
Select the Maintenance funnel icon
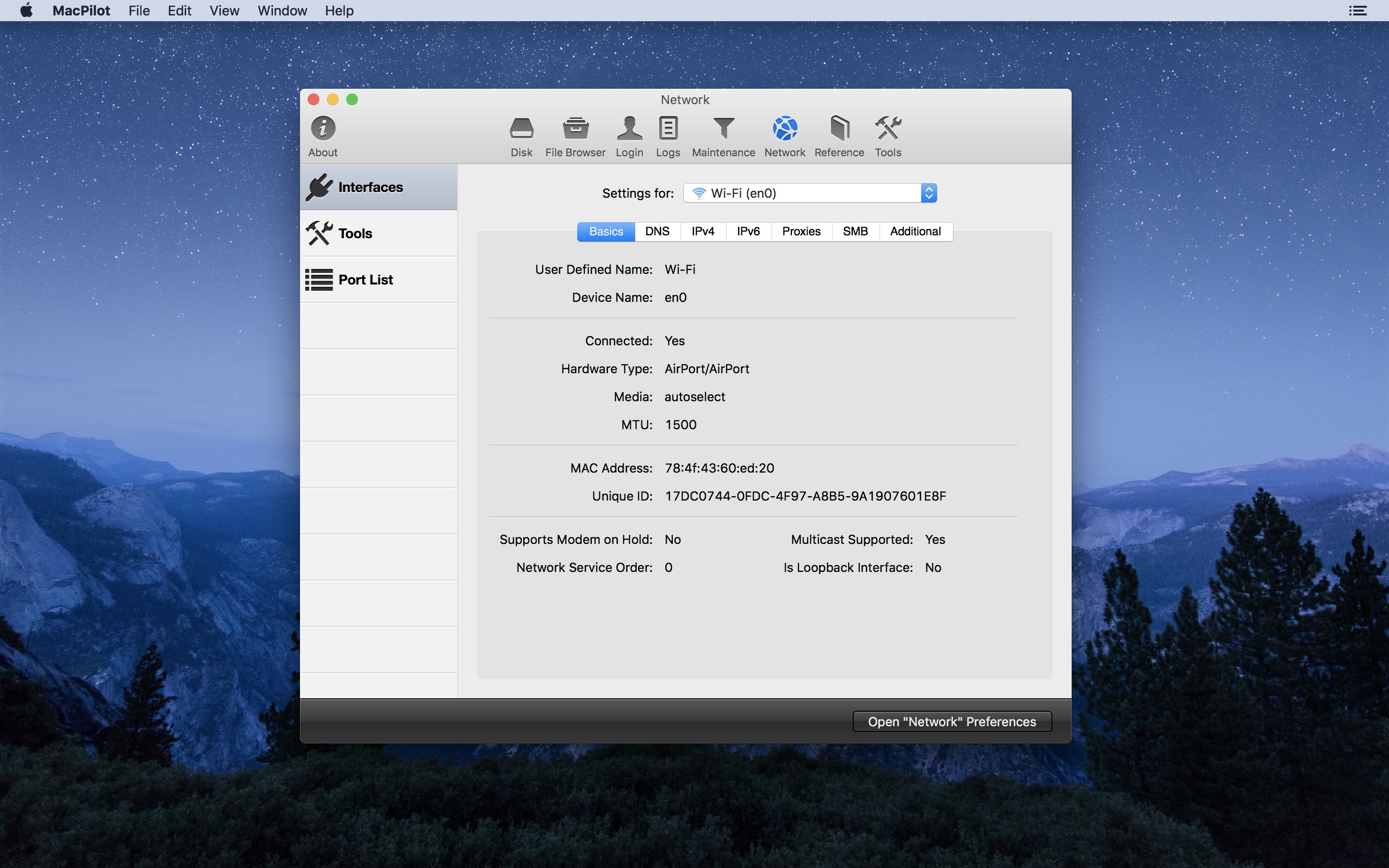[x=724, y=129]
